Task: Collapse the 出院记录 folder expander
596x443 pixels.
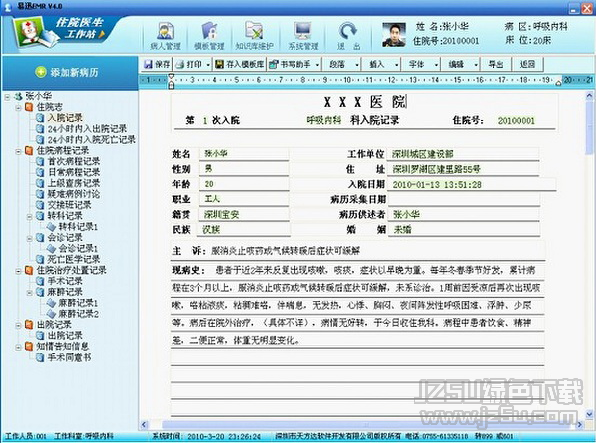Action: (18, 325)
